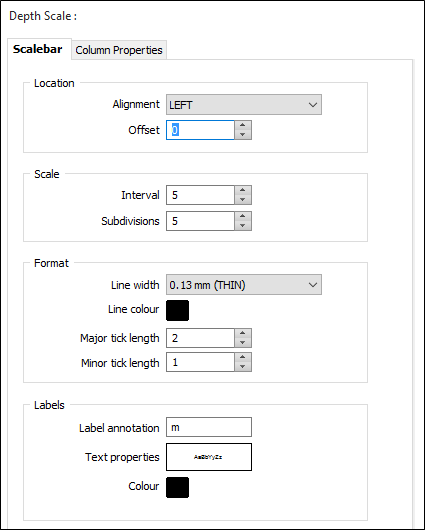Pick the Labels Colour swatch

[178, 487]
